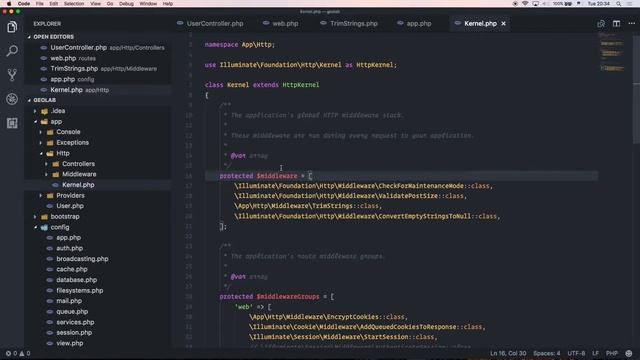Expand the Controllers folder
The image size is (640, 360).
coord(47,164)
